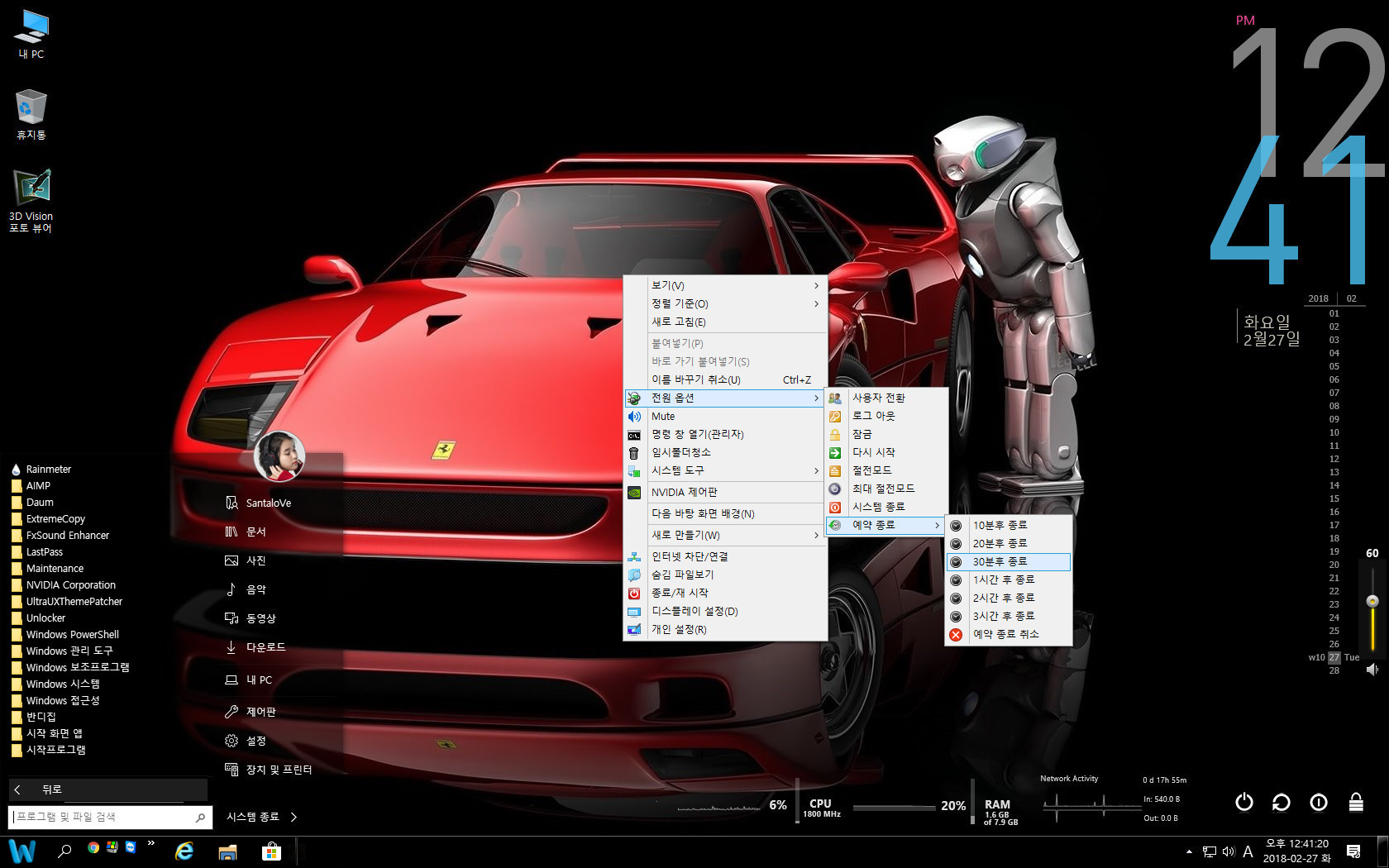Click 뒤로 back button in start menu
The width and height of the screenshot is (1389, 868).
(x=107, y=789)
